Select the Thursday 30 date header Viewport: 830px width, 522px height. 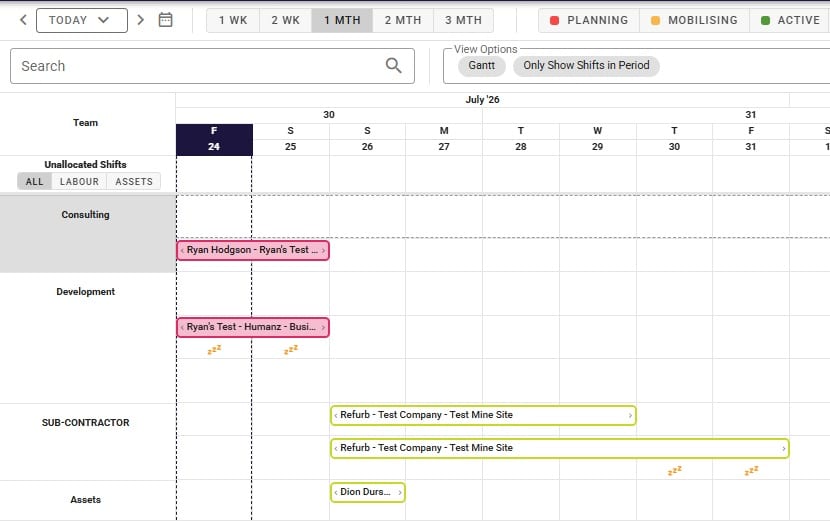(674, 140)
